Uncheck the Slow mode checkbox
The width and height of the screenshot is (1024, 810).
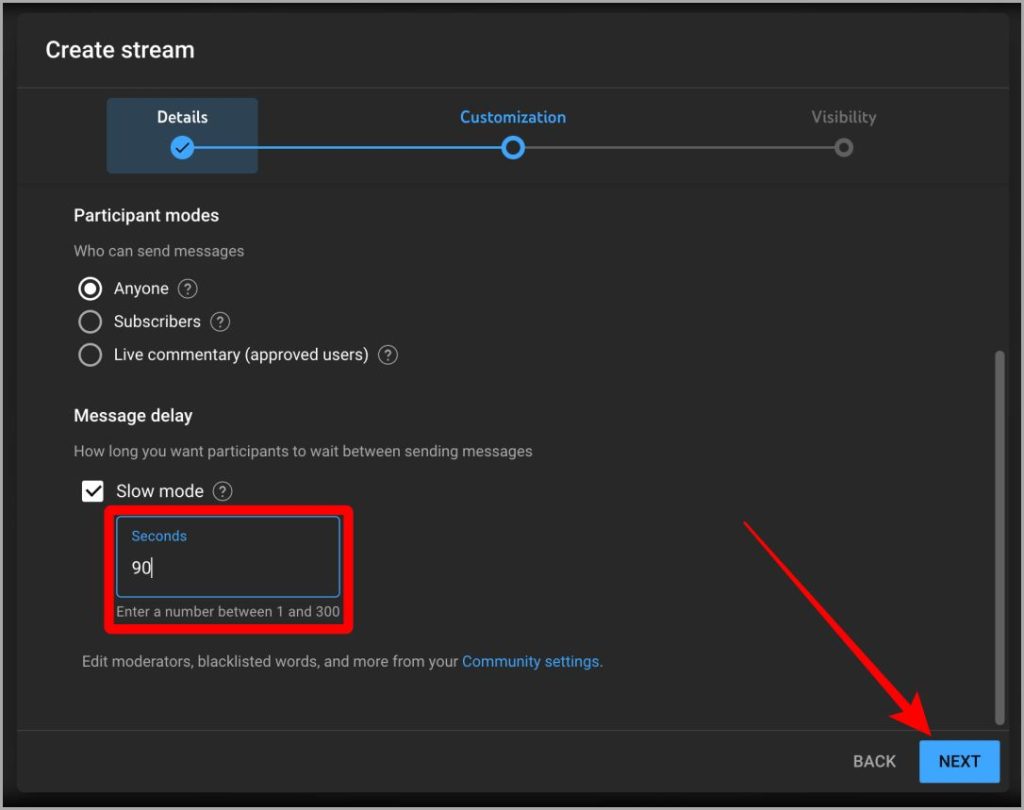93,491
